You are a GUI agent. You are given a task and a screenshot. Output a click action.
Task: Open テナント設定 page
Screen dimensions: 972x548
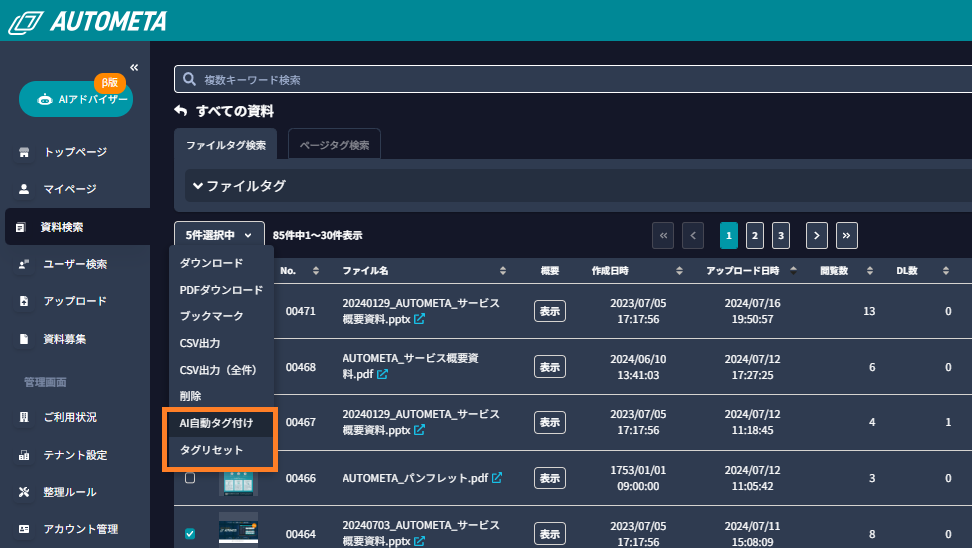coord(75,455)
